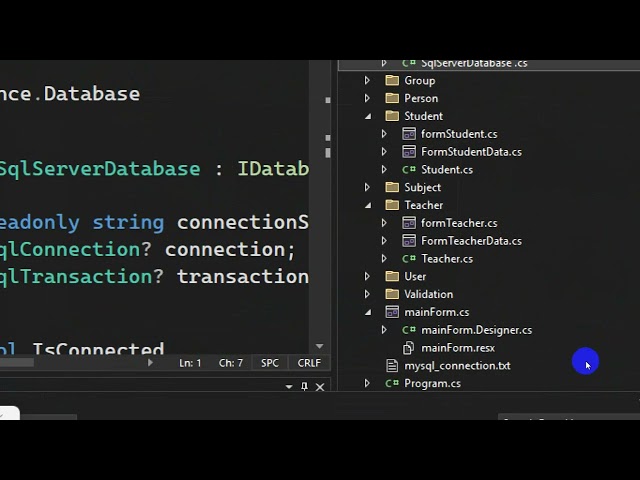Viewport: 640px width, 480px height.
Task: Click the horizontal scroll right arrow
Action: coord(150,362)
